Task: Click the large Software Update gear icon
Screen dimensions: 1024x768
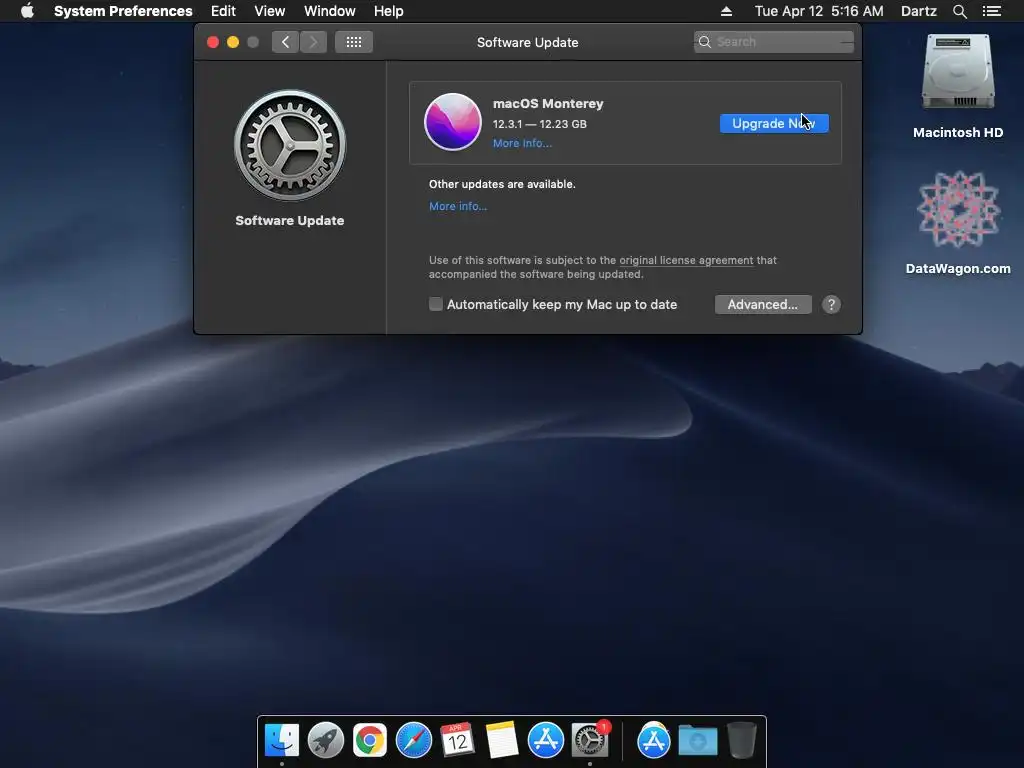Action: [290, 145]
